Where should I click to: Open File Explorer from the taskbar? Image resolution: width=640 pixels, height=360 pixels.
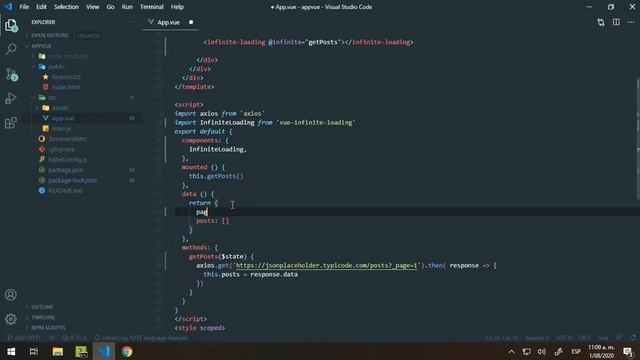(x=58, y=351)
